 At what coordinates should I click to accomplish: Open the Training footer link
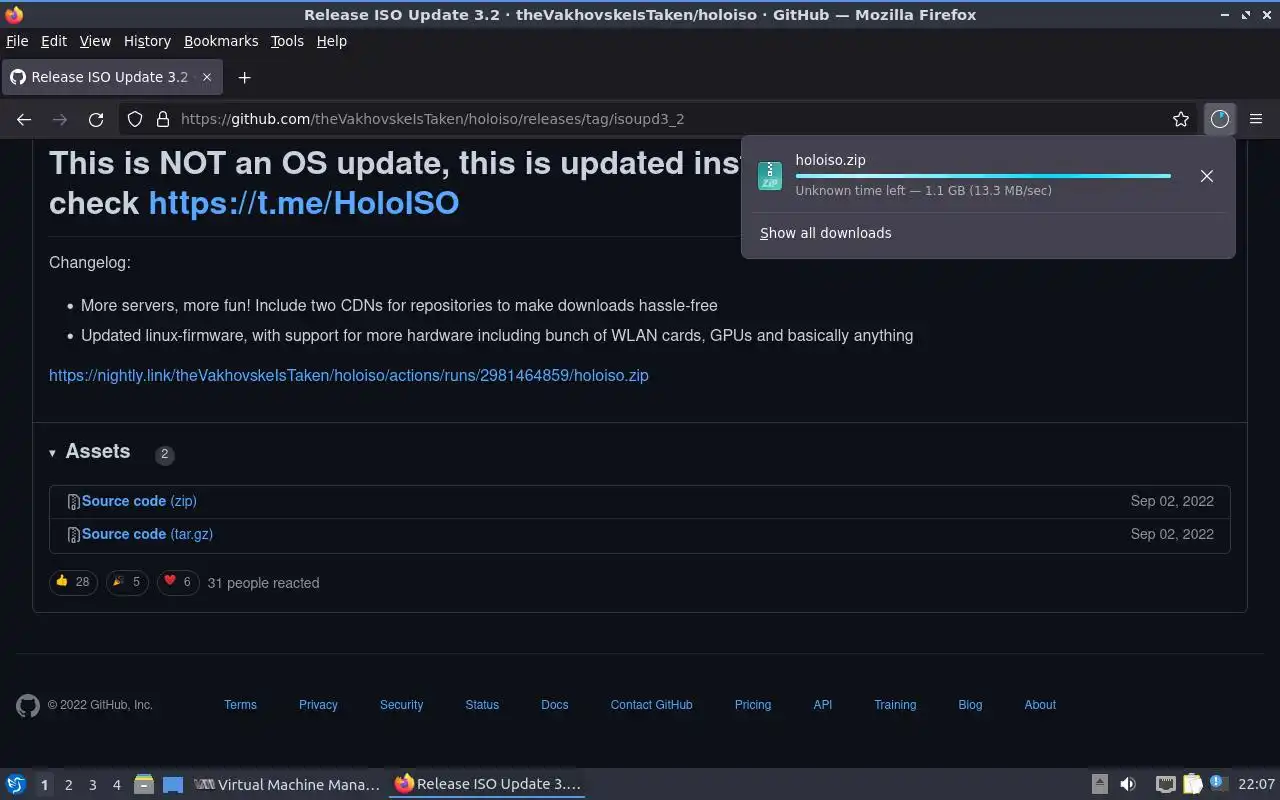point(895,705)
